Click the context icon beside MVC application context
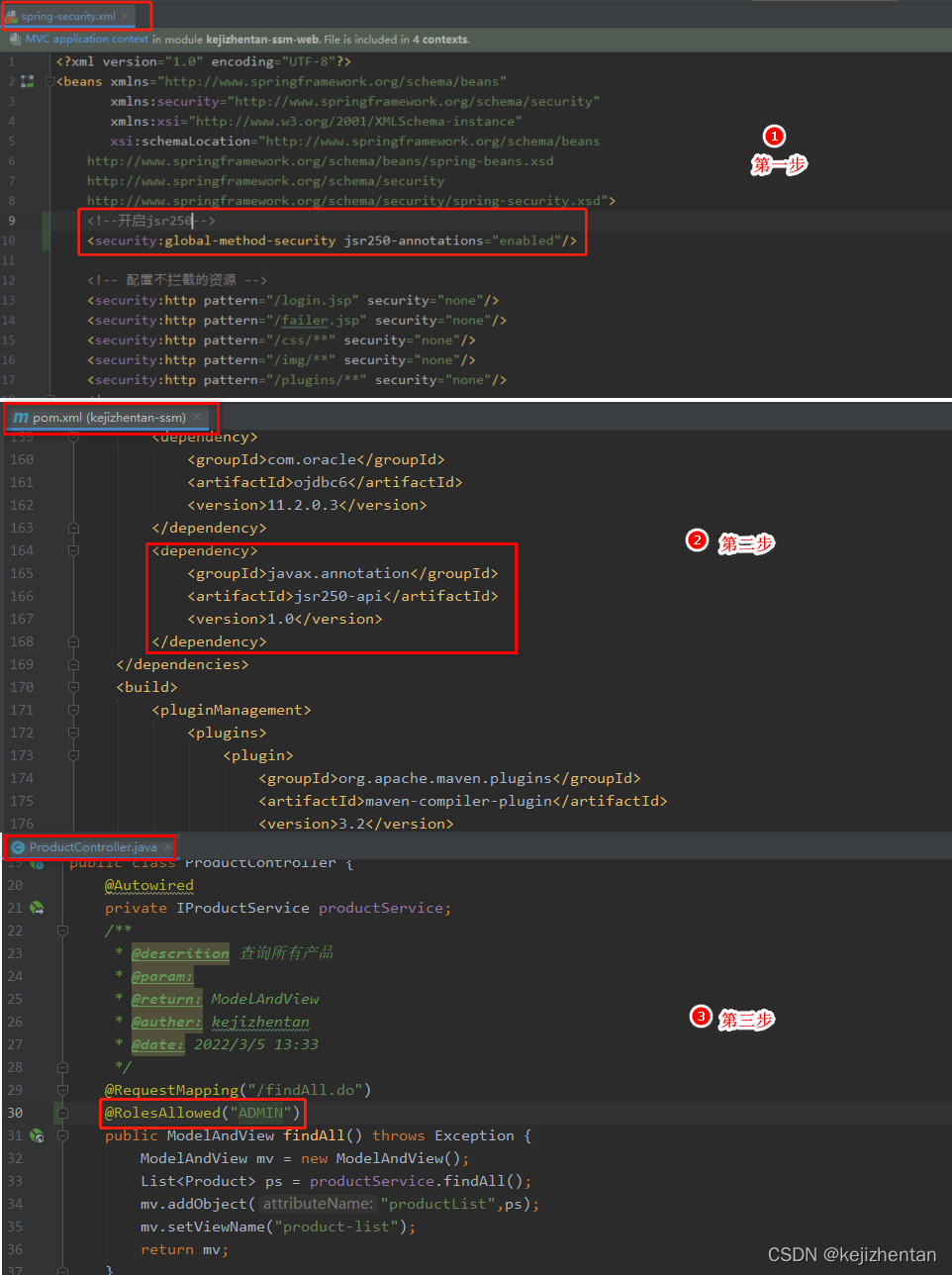 pyautogui.click(x=15, y=40)
